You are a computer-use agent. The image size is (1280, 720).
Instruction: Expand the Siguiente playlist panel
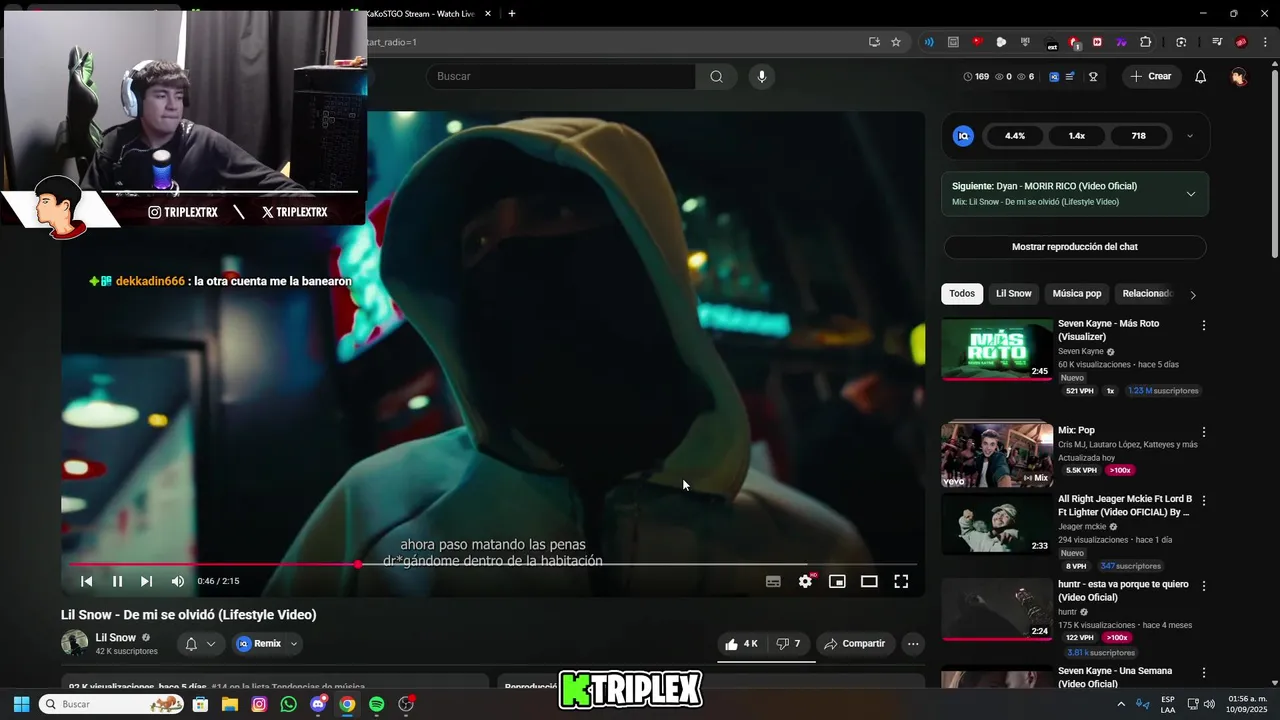tap(1190, 194)
